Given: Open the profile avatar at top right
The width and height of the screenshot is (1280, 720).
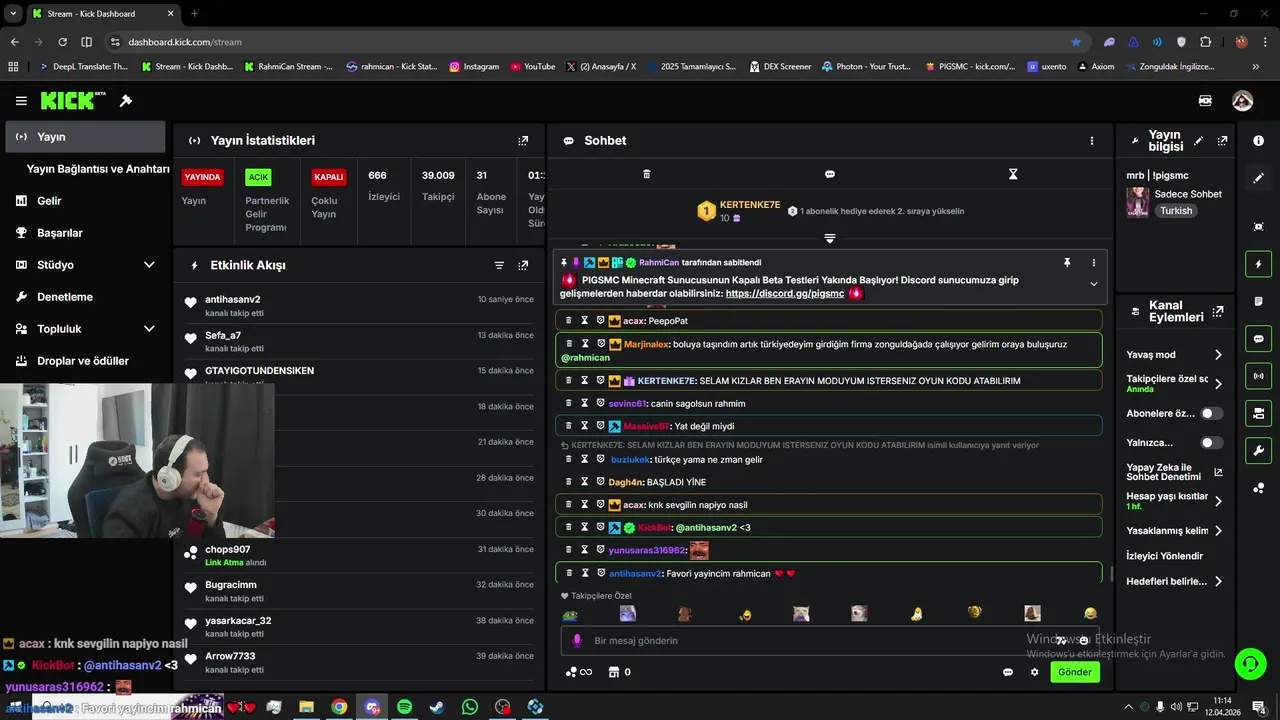Looking at the screenshot, I should [x=1242, y=101].
